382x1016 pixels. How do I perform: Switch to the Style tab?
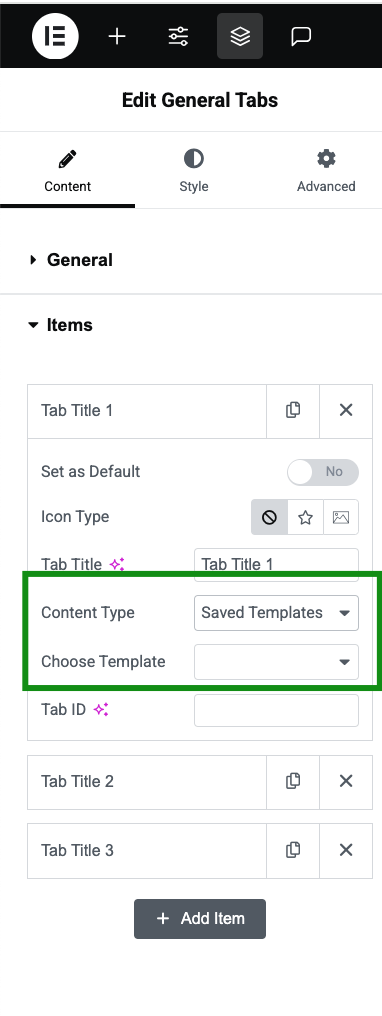(x=194, y=171)
